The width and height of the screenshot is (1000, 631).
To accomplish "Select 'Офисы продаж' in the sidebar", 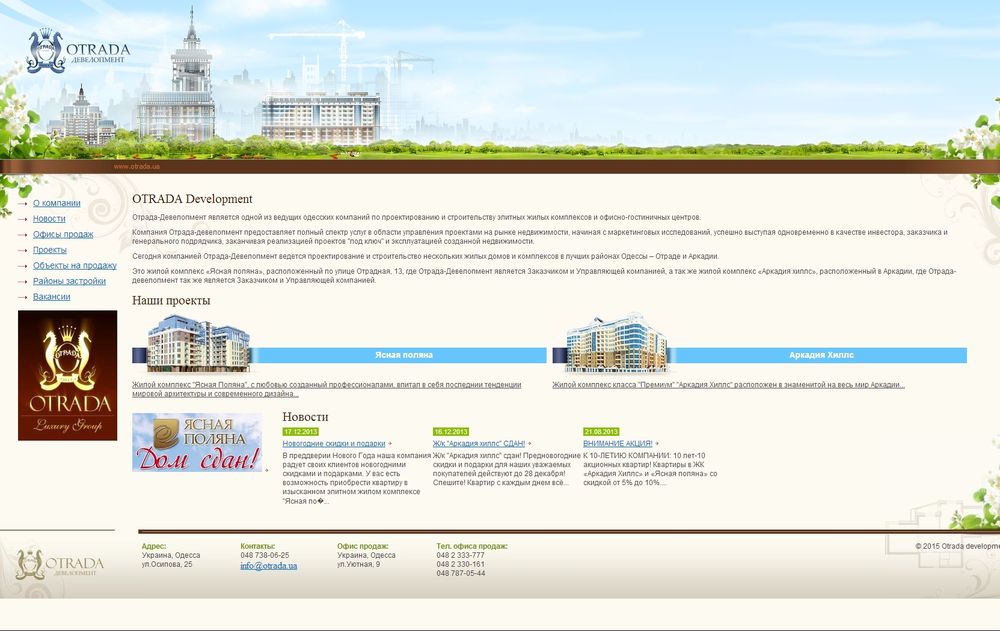I will [x=63, y=234].
